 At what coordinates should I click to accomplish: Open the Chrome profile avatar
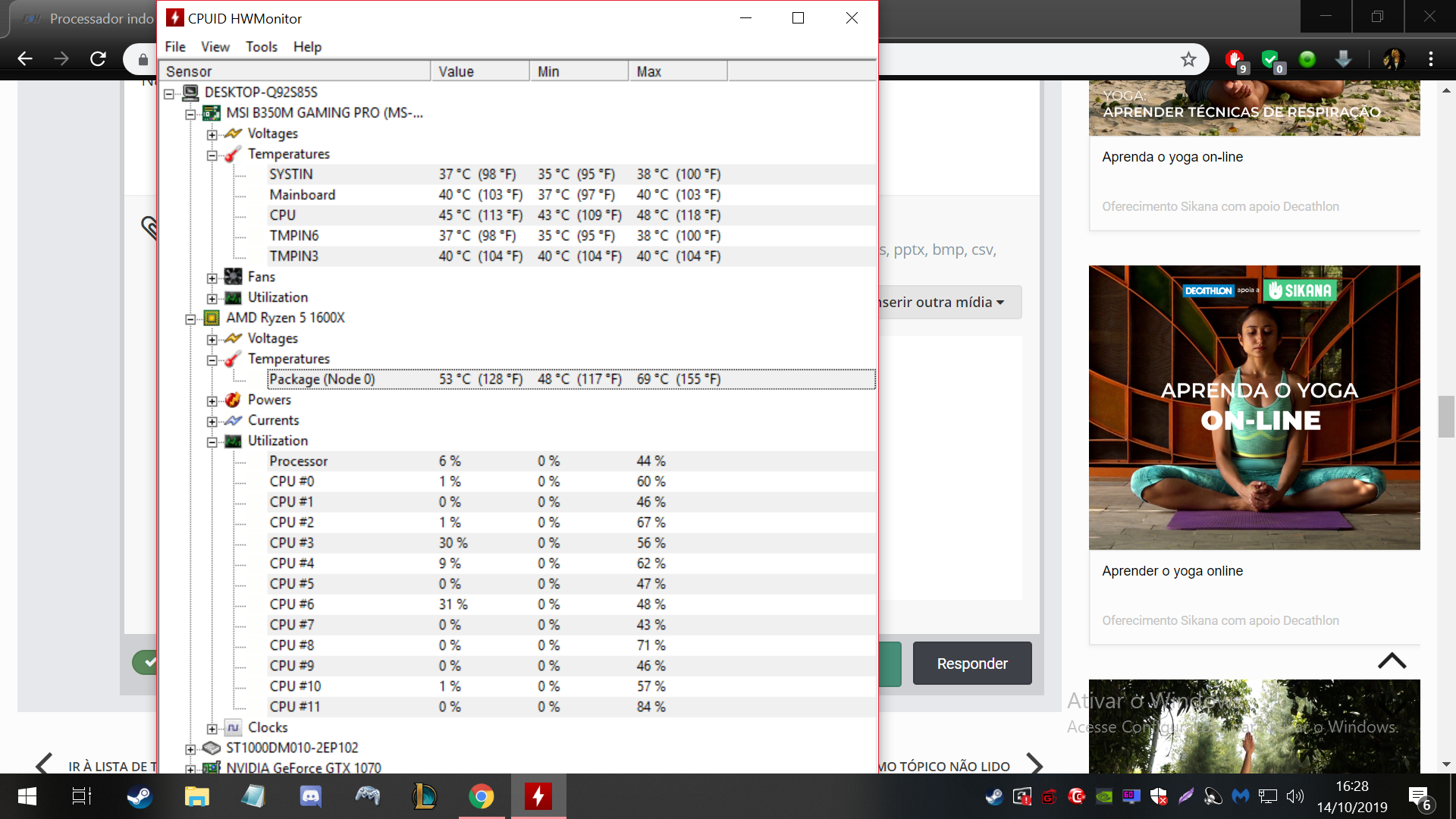pos(1394,59)
